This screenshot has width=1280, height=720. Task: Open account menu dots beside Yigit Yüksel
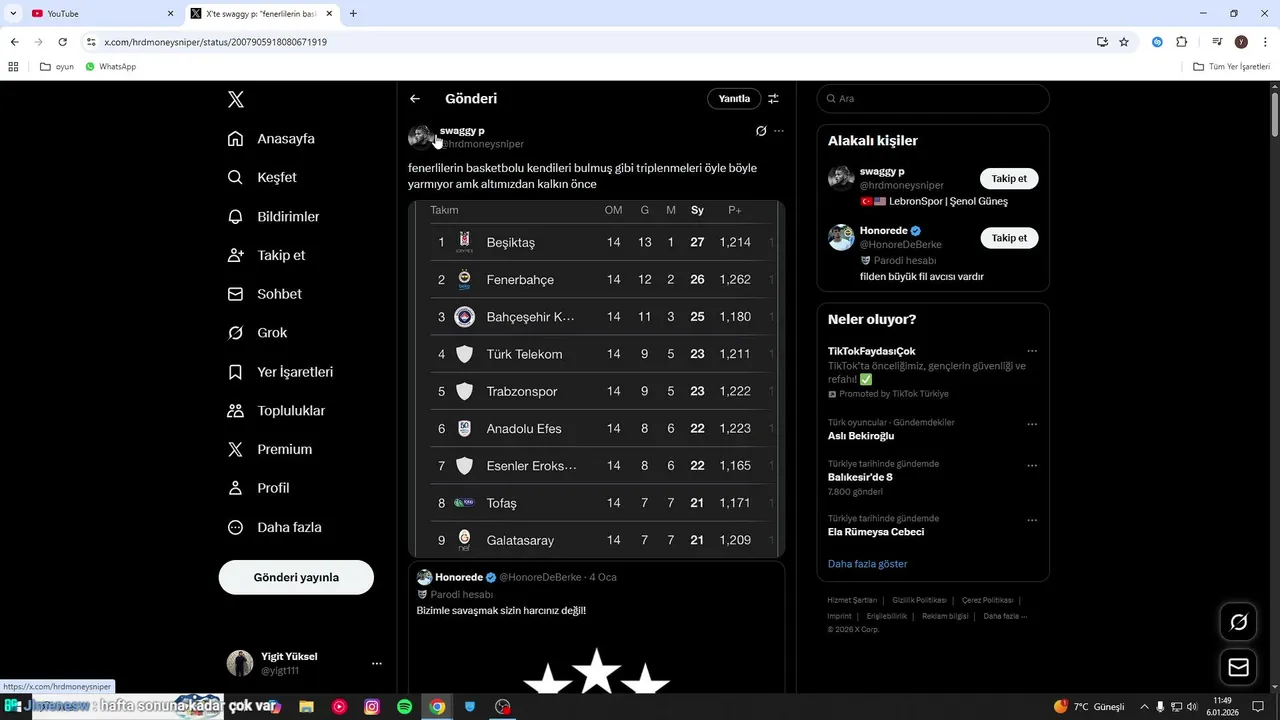point(377,663)
